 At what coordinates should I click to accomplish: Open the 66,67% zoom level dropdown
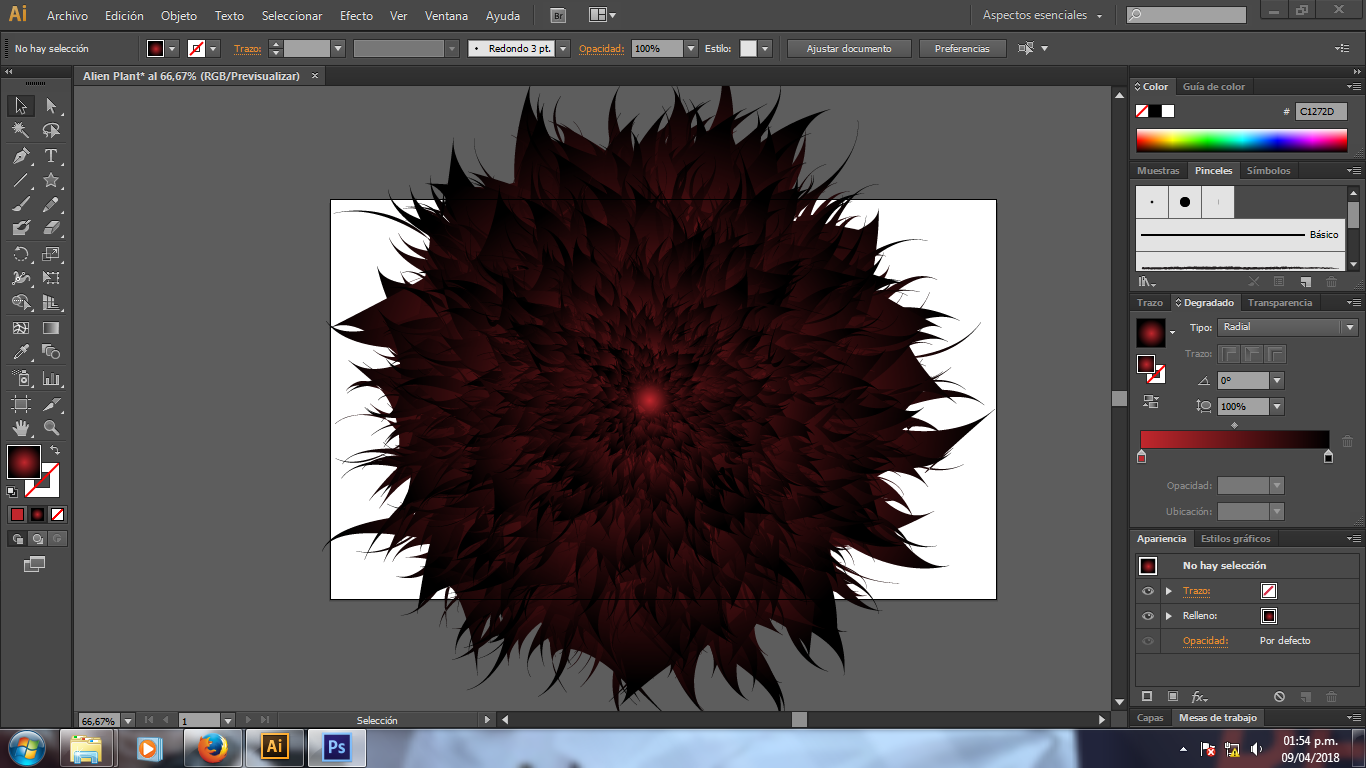point(127,720)
